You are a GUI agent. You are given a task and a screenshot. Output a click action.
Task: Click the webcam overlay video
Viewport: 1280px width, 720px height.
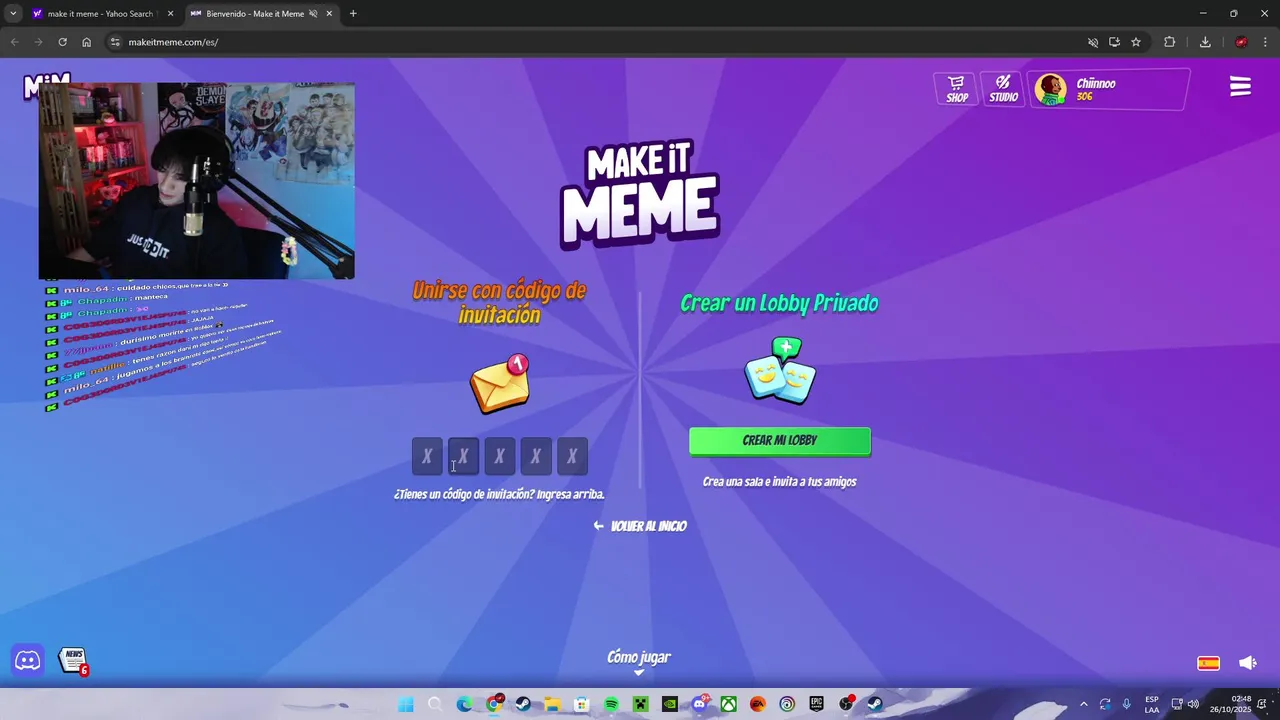196,181
